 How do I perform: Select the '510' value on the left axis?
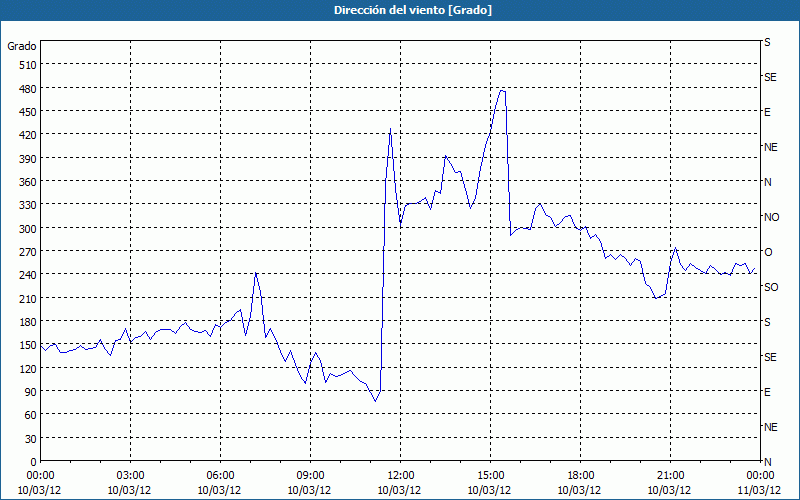point(28,65)
